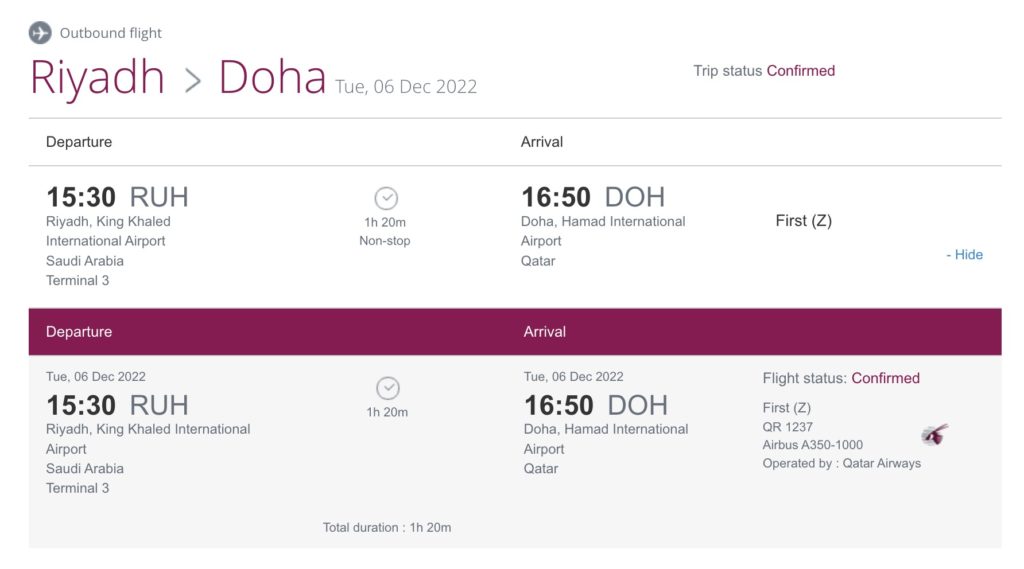Viewport: 1024px width, 569px height.
Task: Click the Doha city heading
Action: click(x=272, y=78)
